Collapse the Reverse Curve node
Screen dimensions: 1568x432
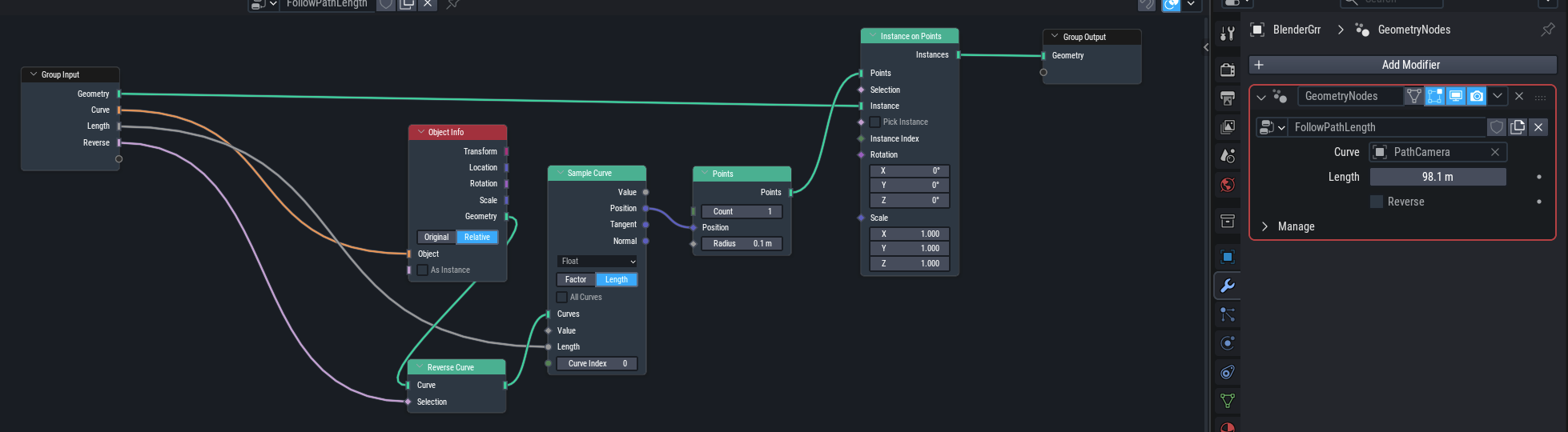420,367
